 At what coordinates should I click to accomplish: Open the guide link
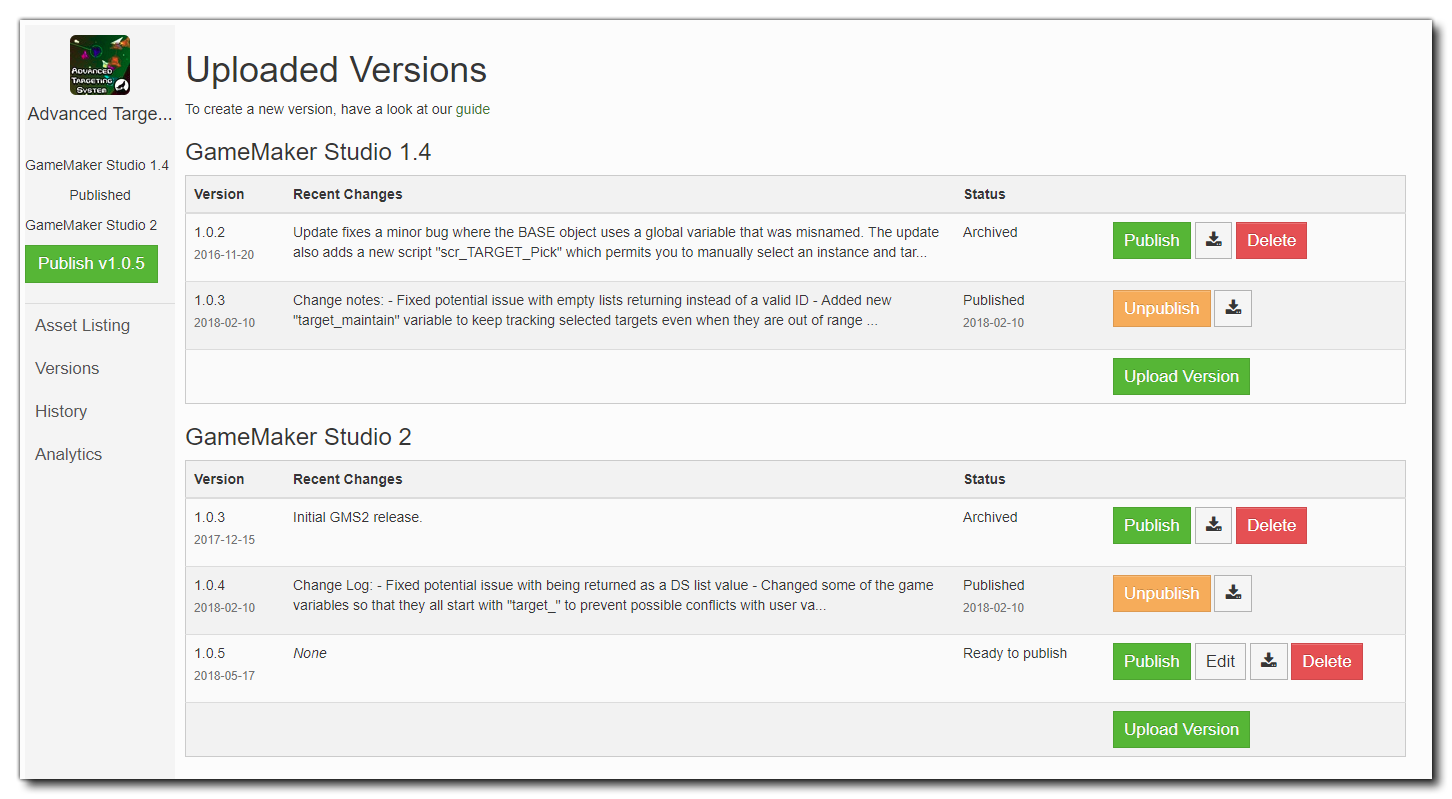[x=473, y=109]
